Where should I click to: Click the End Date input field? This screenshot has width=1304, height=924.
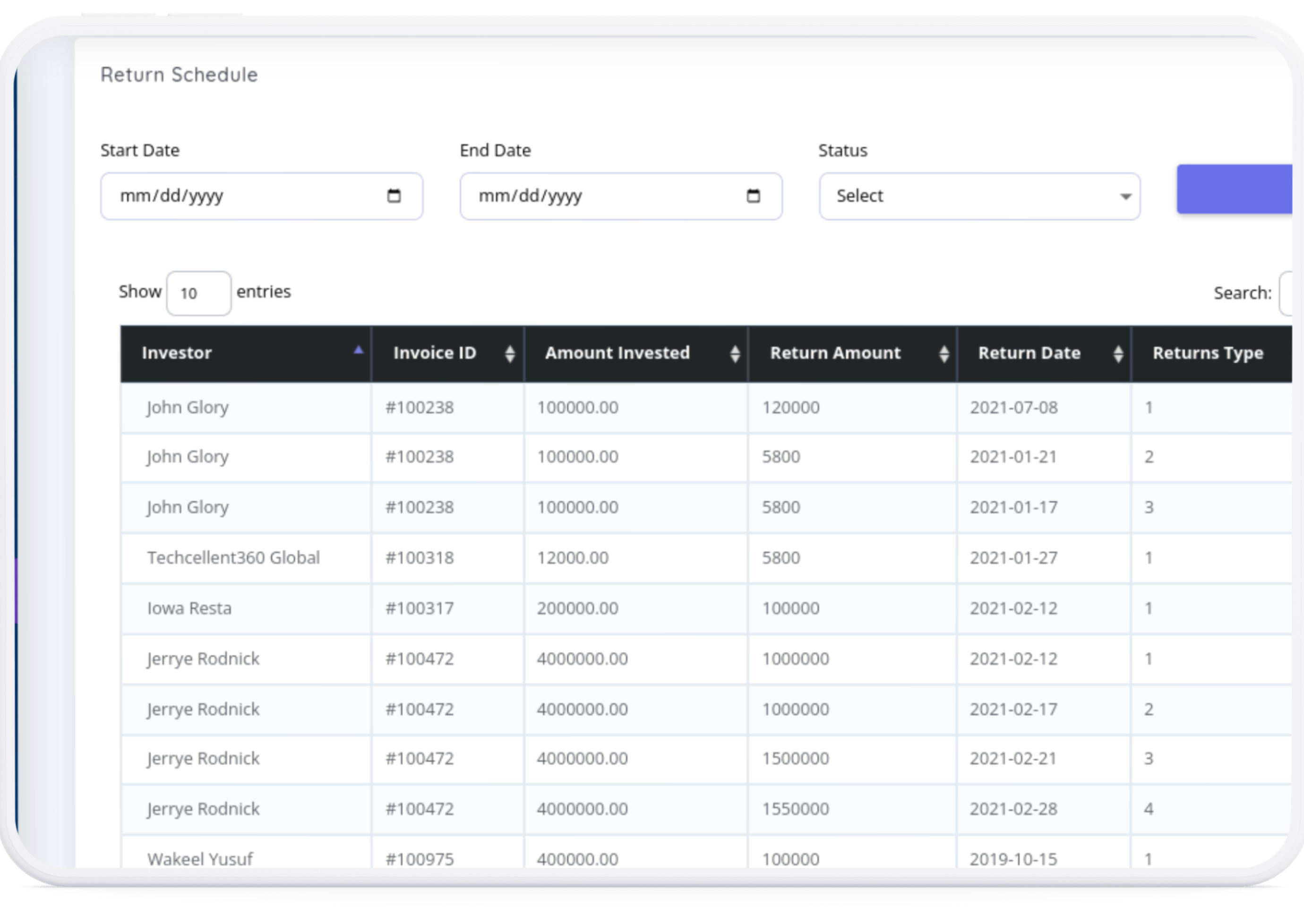[x=603, y=197]
